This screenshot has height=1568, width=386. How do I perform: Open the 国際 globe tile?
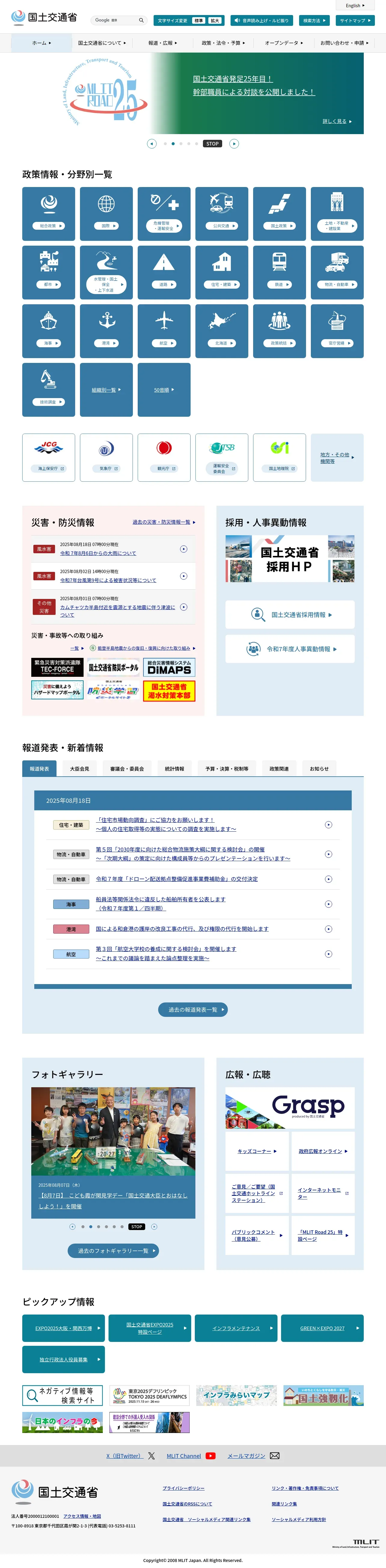tap(106, 214)
